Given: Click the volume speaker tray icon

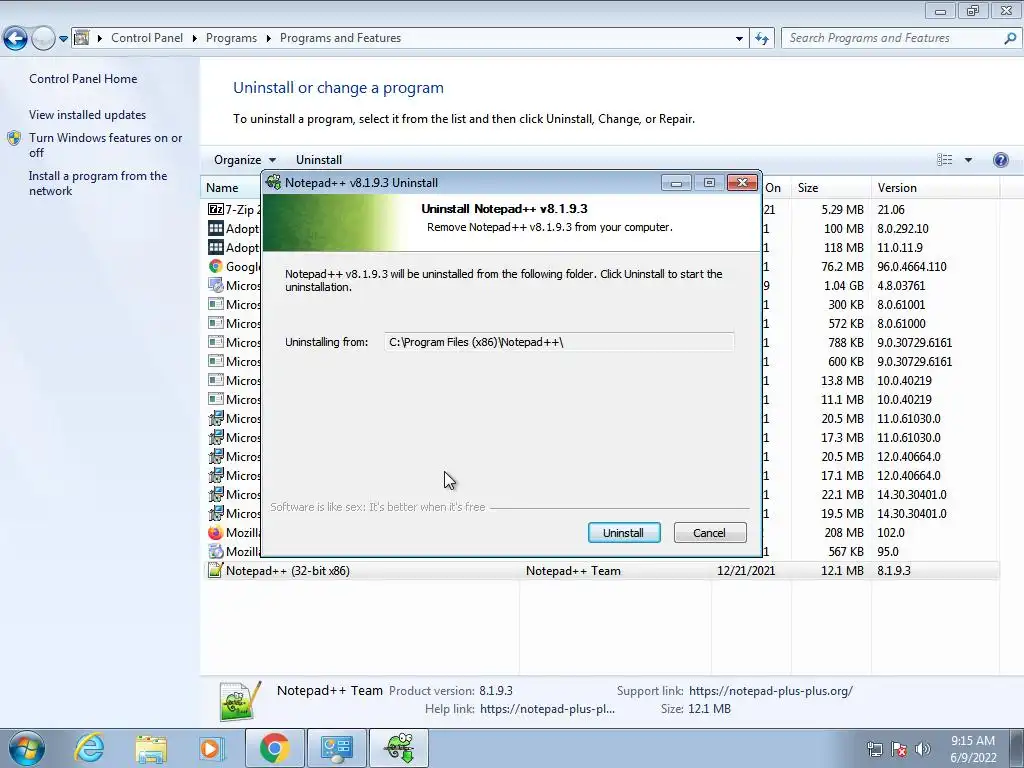Looking at the screenshot, I should point(923,749).
